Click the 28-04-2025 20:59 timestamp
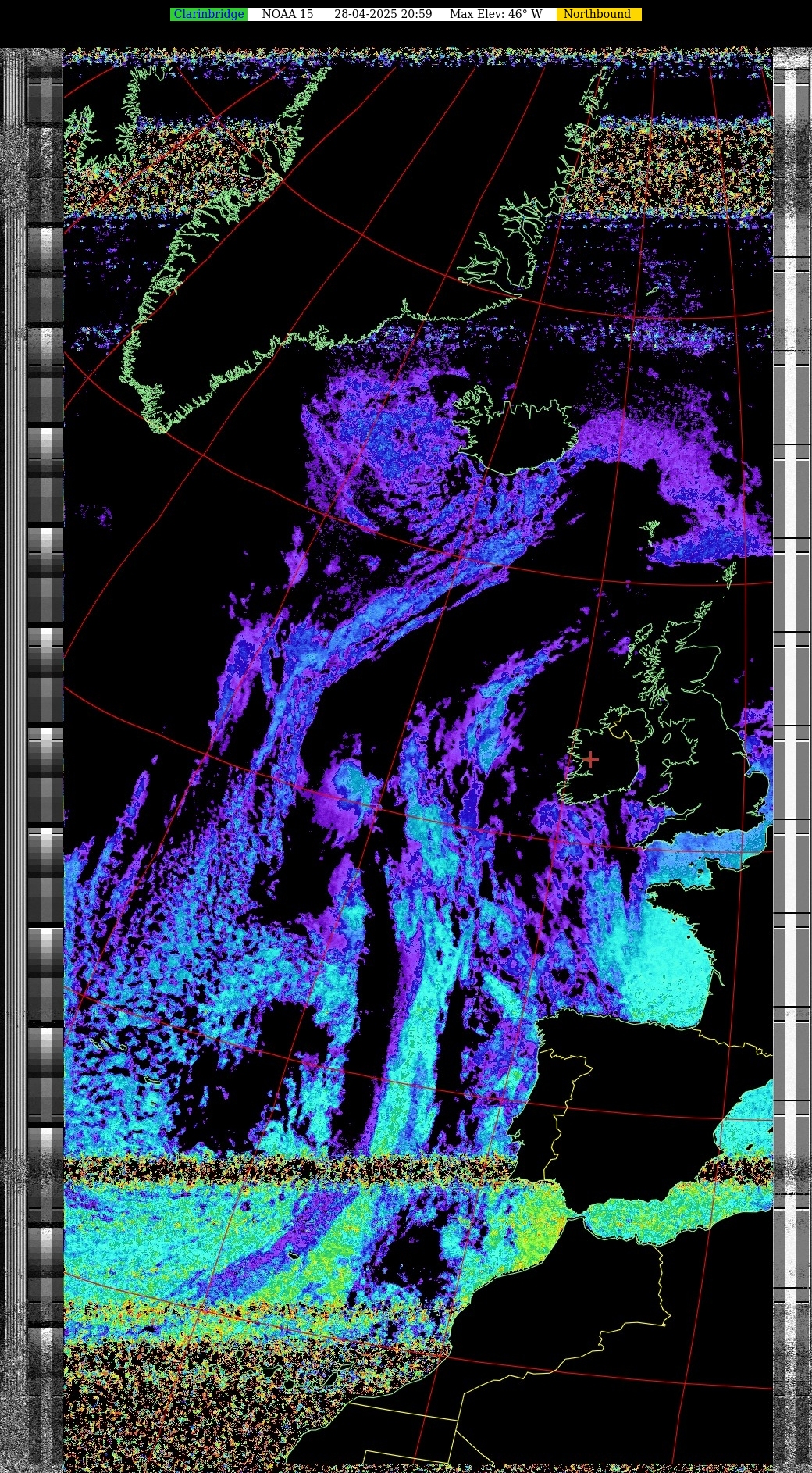The image size is (812, 1473). 383,14
